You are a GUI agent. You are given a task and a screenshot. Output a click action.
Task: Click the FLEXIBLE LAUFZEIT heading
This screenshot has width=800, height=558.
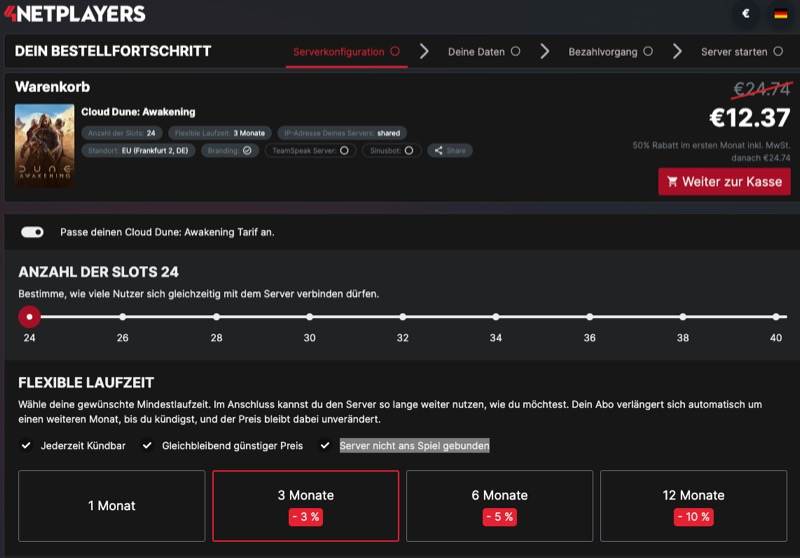tap(86, 383)
